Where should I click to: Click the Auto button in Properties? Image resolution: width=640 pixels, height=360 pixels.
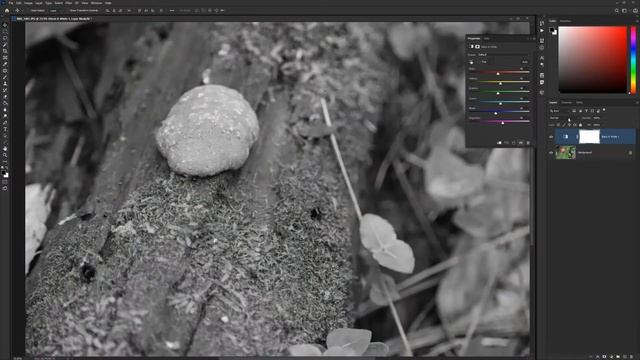pos(524,62)
